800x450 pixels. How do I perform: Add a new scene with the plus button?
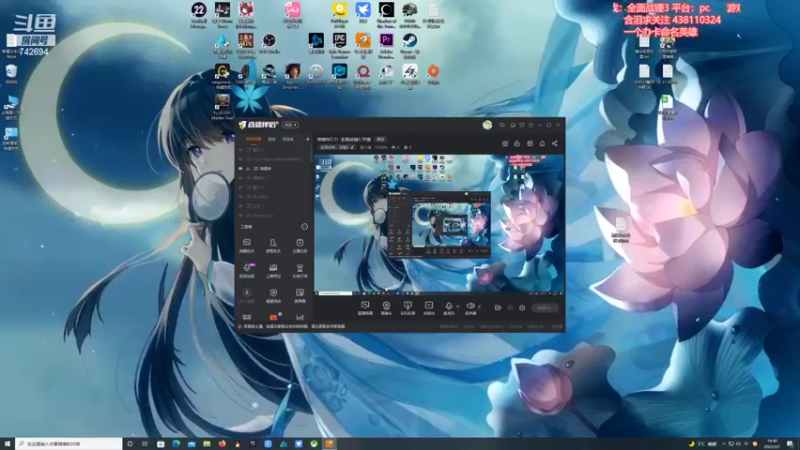pyautogui.click(x=307, y=139)
